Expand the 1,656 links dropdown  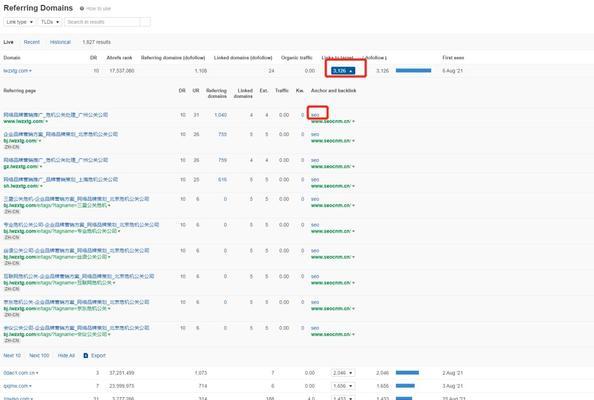tap(343, 386)
